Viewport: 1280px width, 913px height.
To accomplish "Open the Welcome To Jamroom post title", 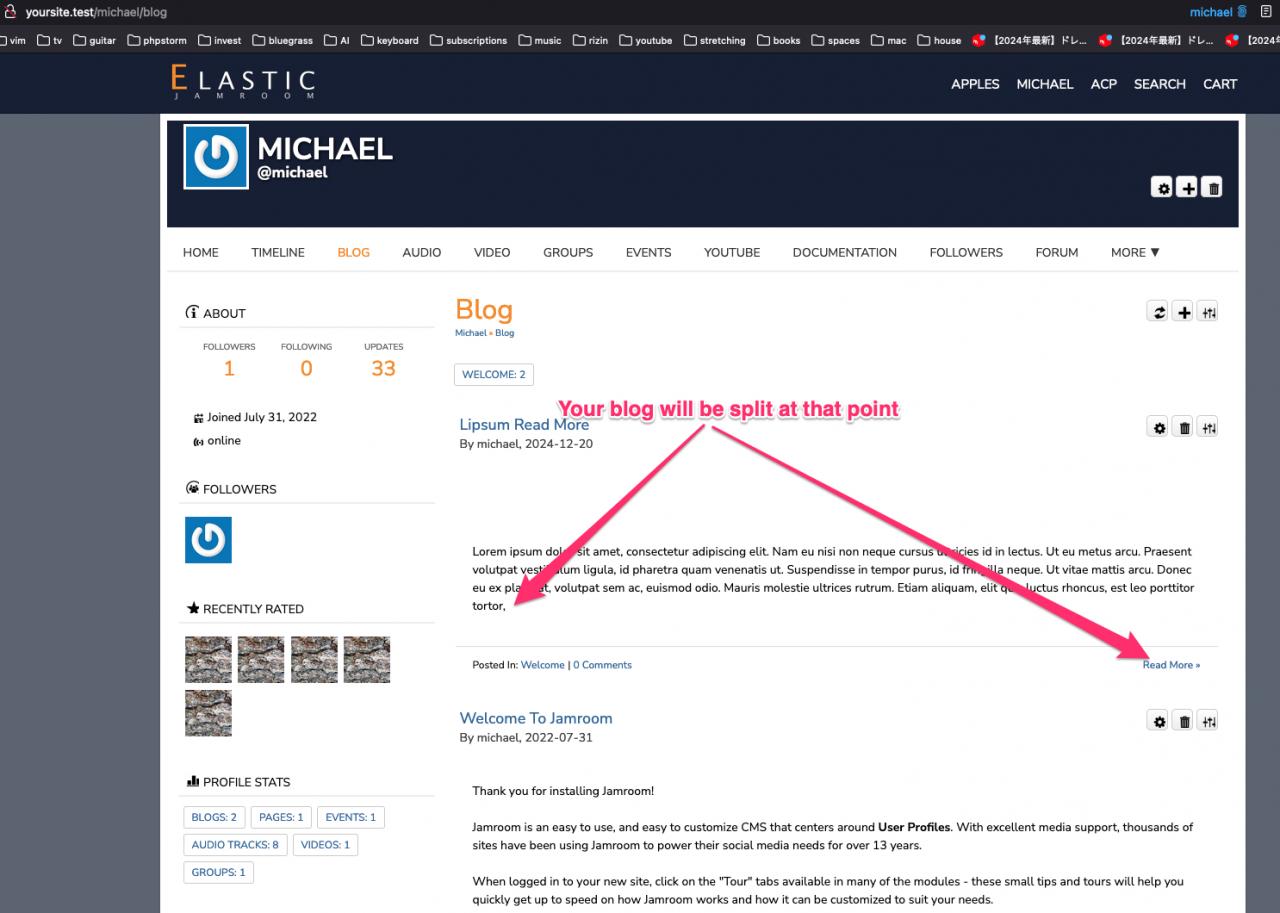I will pos(536,718).
